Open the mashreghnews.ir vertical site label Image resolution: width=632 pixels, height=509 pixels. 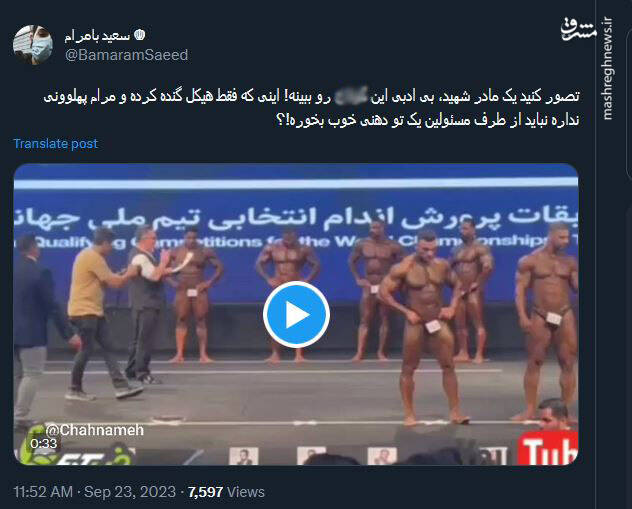[x=607, y=69]
